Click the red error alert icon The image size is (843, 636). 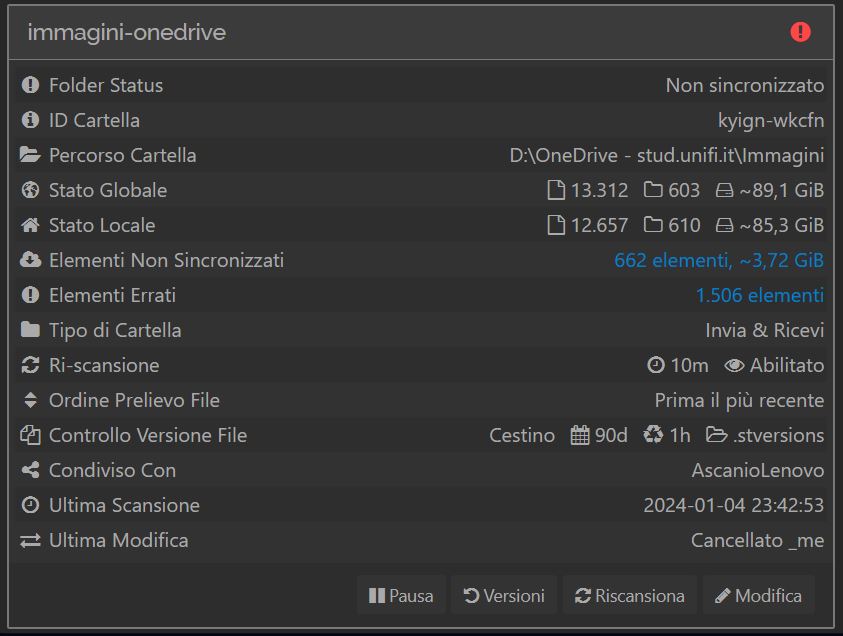[x=800, y=32]
